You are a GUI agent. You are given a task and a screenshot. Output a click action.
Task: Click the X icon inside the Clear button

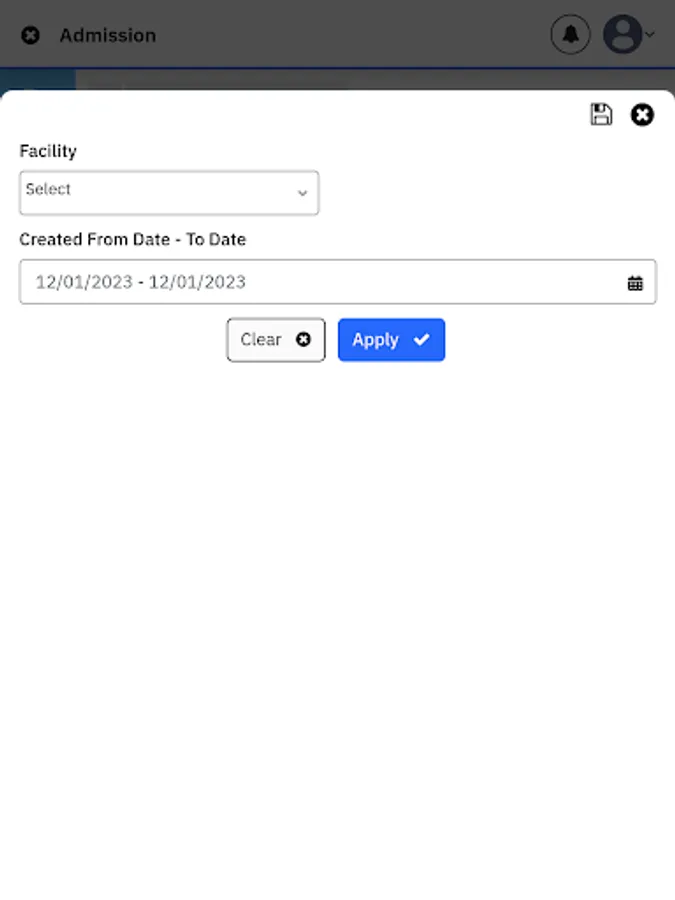coord(303,340)
